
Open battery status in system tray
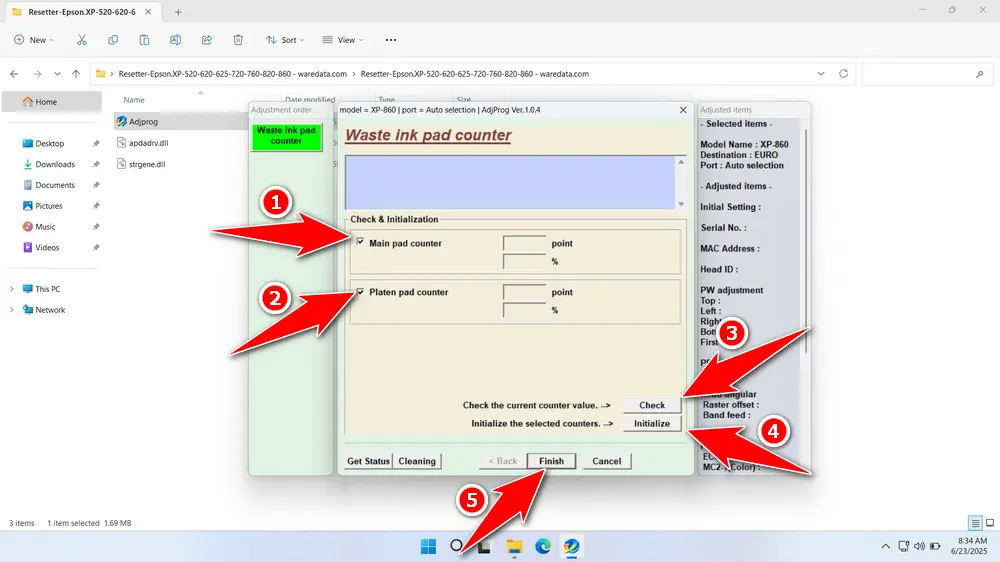[935, 546]
